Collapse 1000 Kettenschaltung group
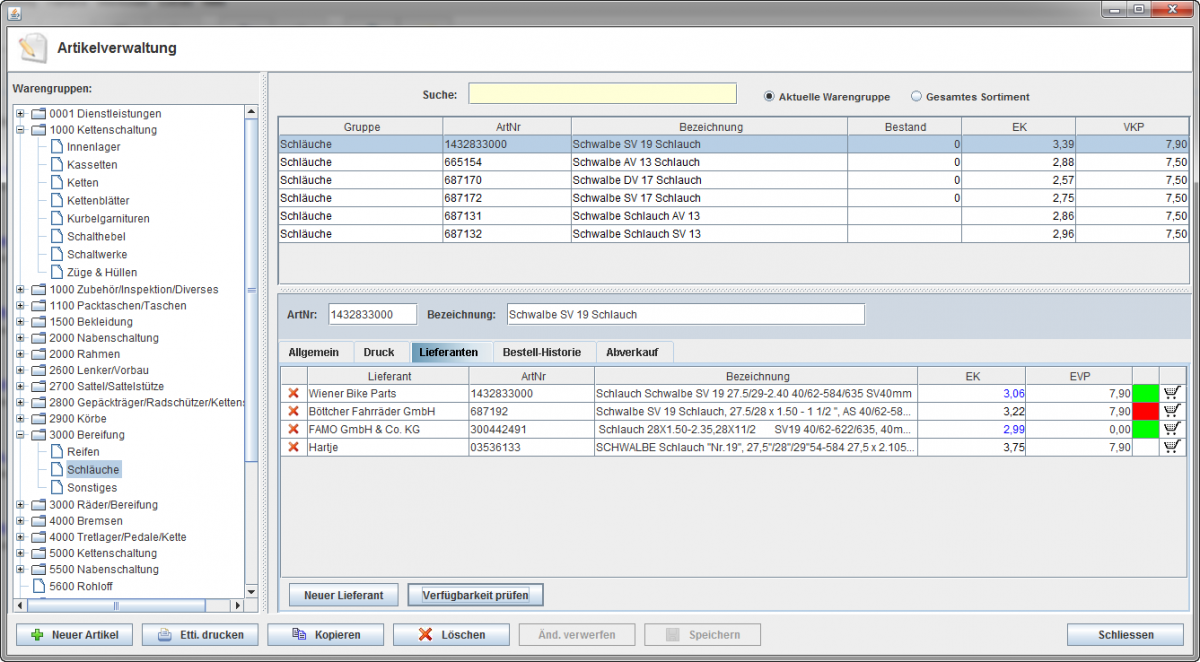The width and height of the screenshot is (1200, 662). click(x=20, y=130)
